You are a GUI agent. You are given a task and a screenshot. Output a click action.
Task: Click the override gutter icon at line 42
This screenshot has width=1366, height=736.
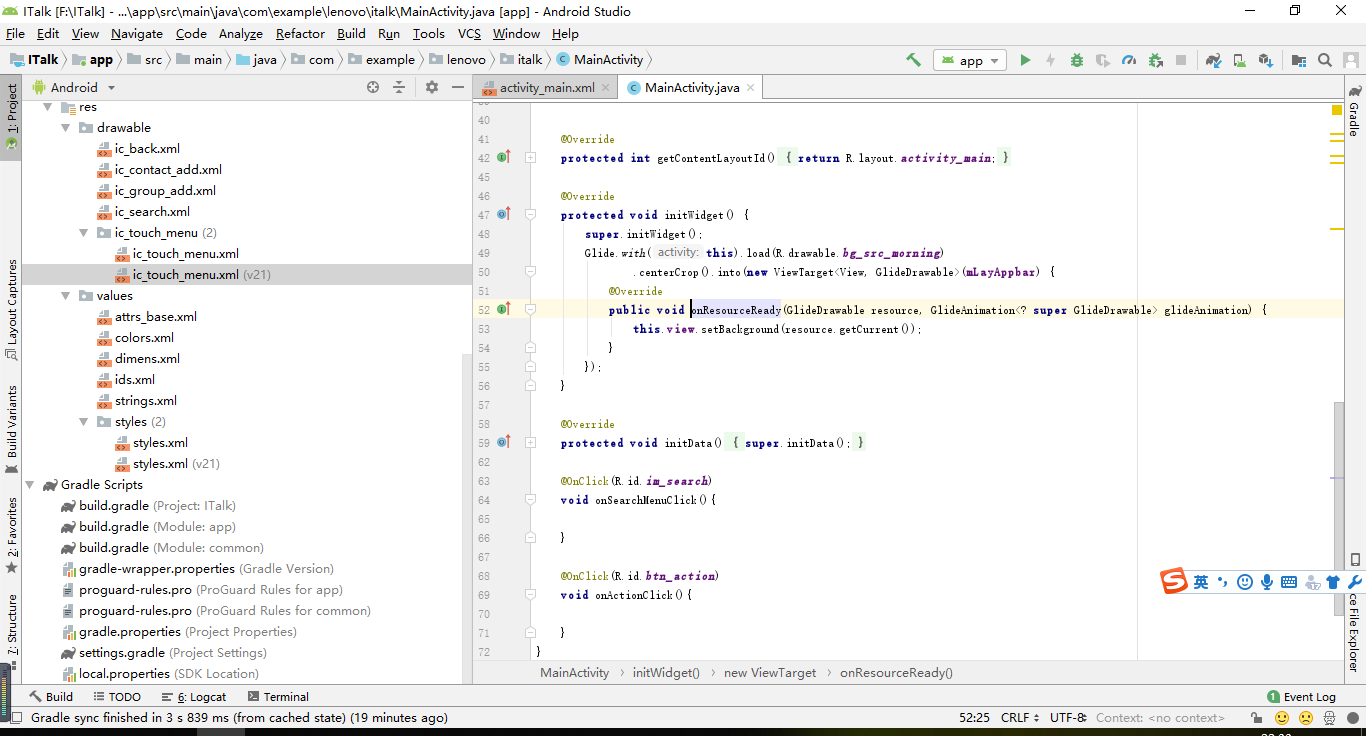[x=504, y=158]
